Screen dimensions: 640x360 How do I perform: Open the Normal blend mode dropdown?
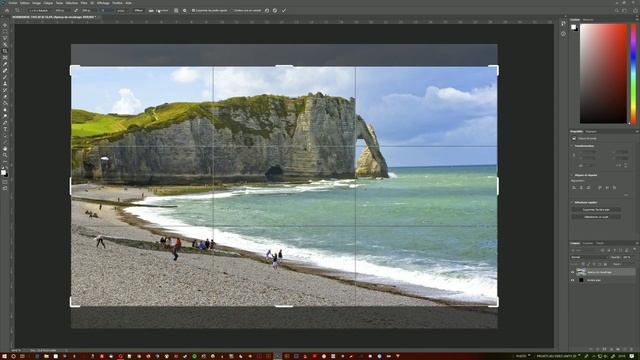click(589, 257)
